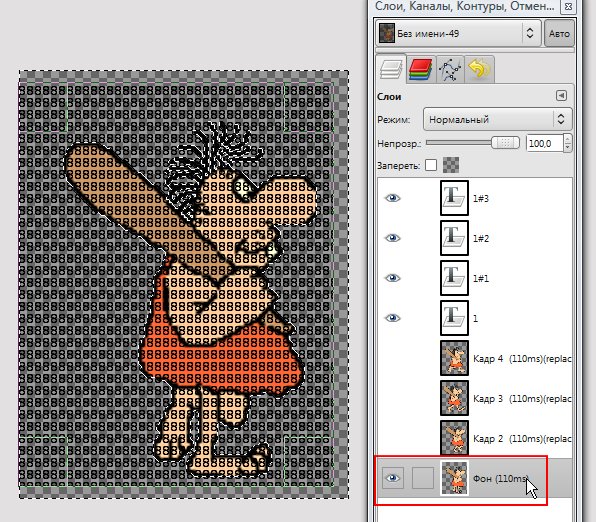The height and width of the screenshot is (522, 596).
Task: Select the 'Кадр 2' layer thumbnail
Action: pos(454,438)
